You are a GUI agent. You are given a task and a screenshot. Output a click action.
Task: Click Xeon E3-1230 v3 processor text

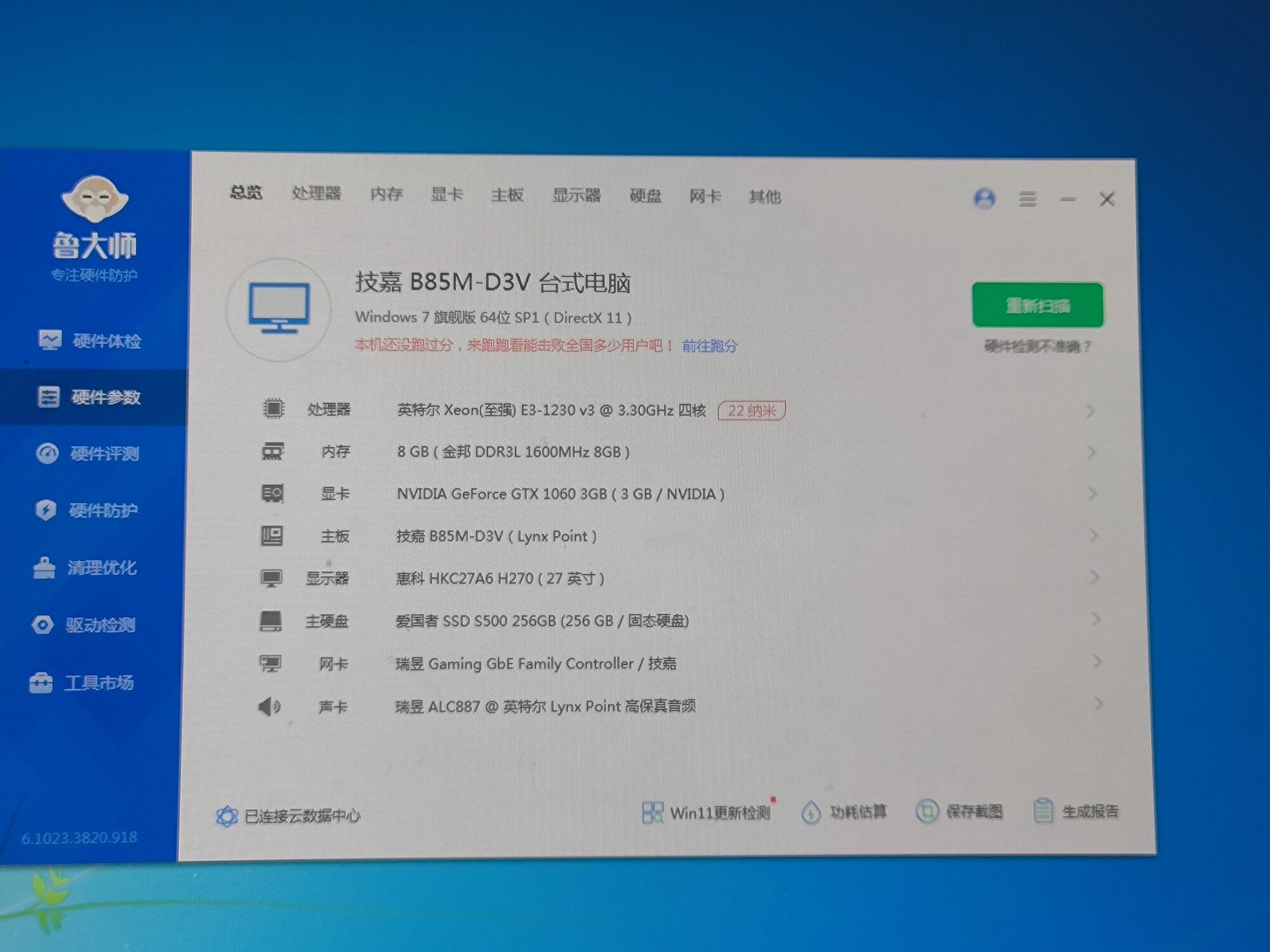(551, 410)
